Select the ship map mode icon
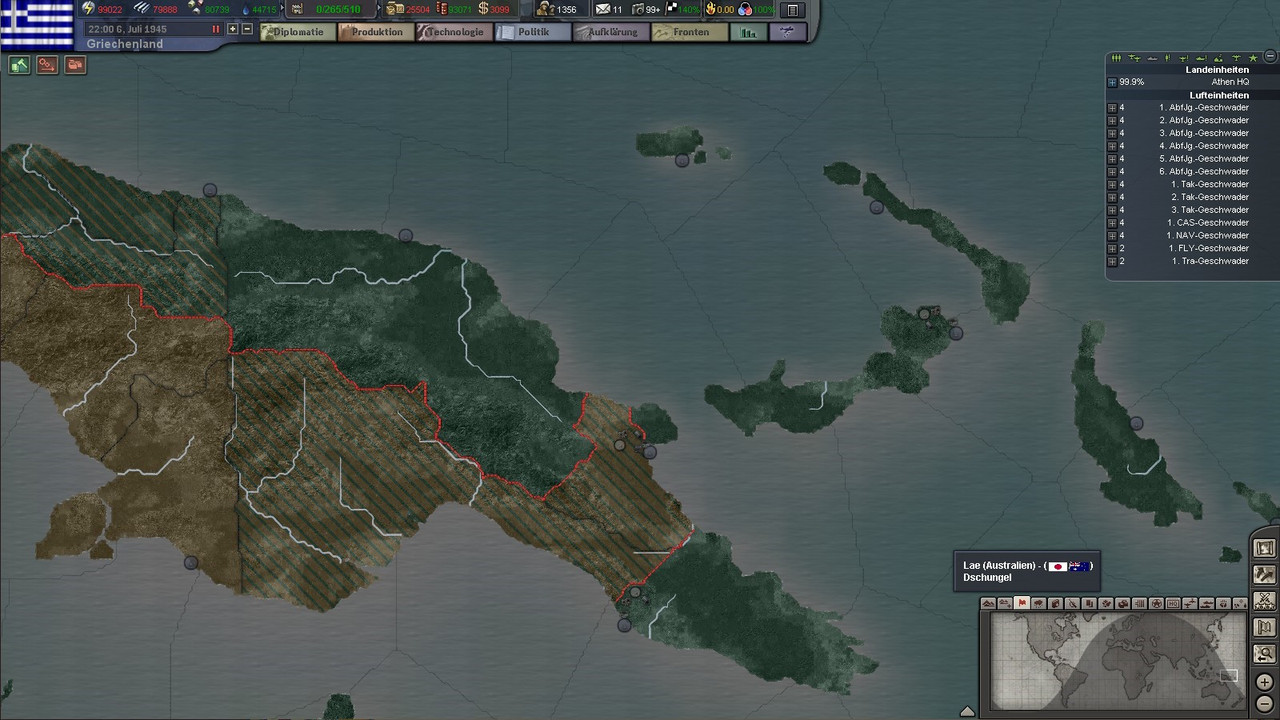Image resolution: width=1280 pixels, height=720 pixels. click(x=1207, y=603)
